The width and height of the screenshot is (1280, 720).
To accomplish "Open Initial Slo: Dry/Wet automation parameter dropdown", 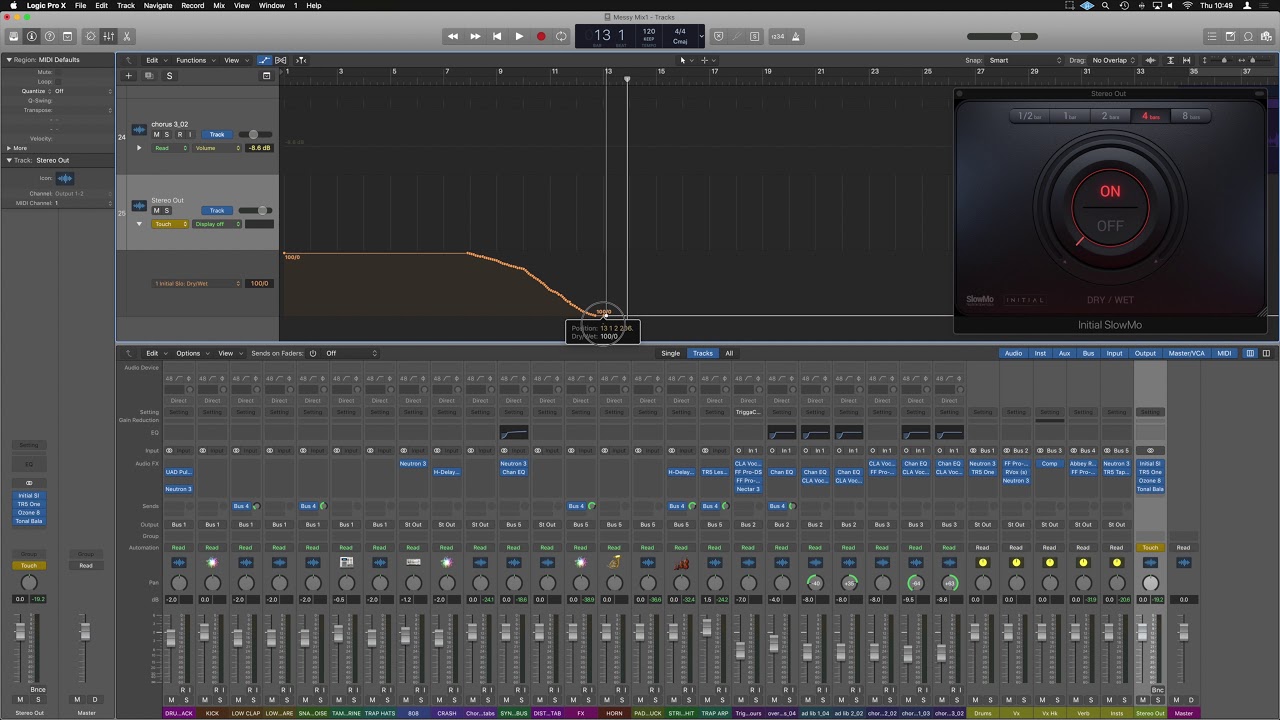I will tap(197, 283).
